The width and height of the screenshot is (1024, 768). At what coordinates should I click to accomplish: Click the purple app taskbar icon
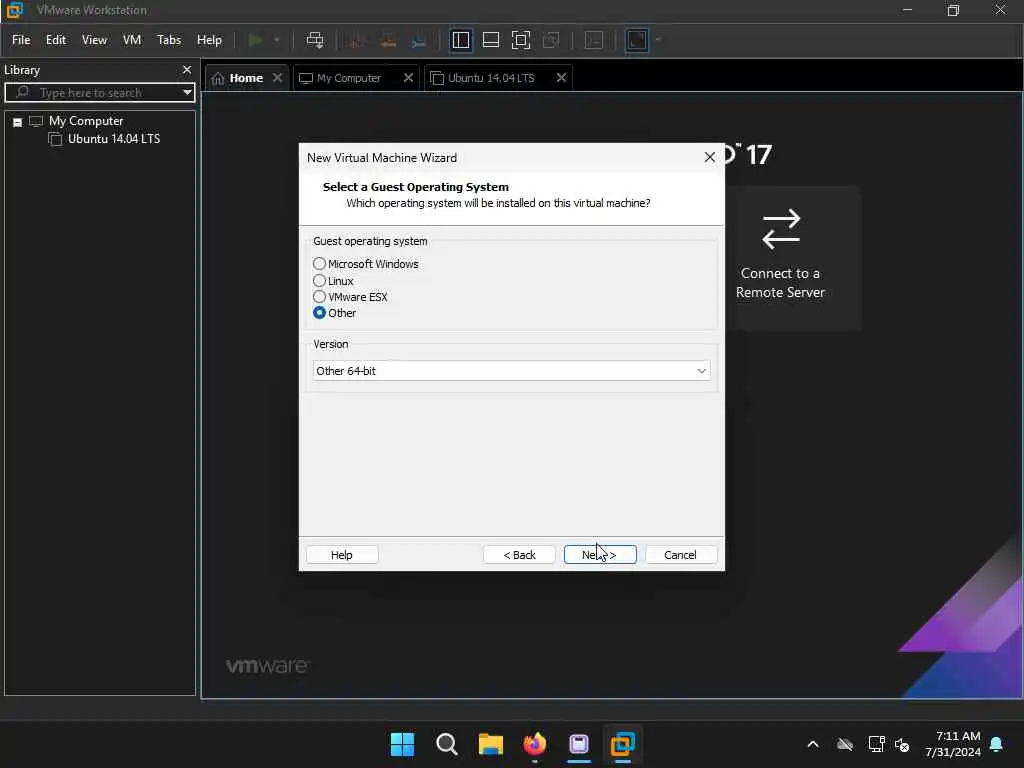[x=579, y=744]
